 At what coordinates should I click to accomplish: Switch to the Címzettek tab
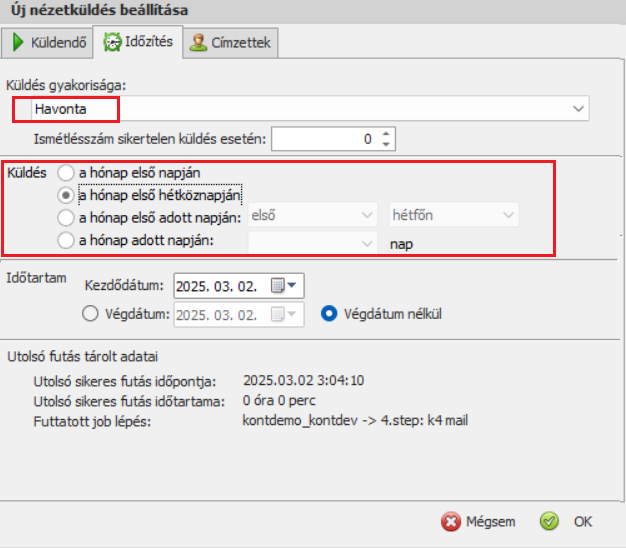pos(231,43)
